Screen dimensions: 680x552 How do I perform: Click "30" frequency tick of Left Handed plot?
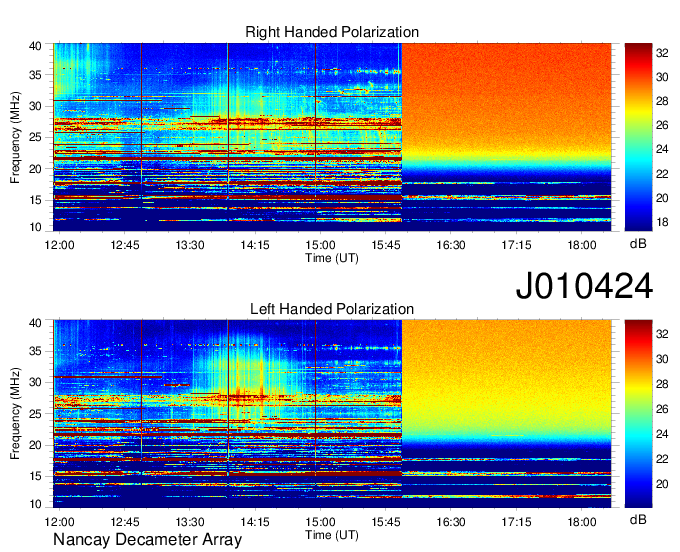[36, 382]
